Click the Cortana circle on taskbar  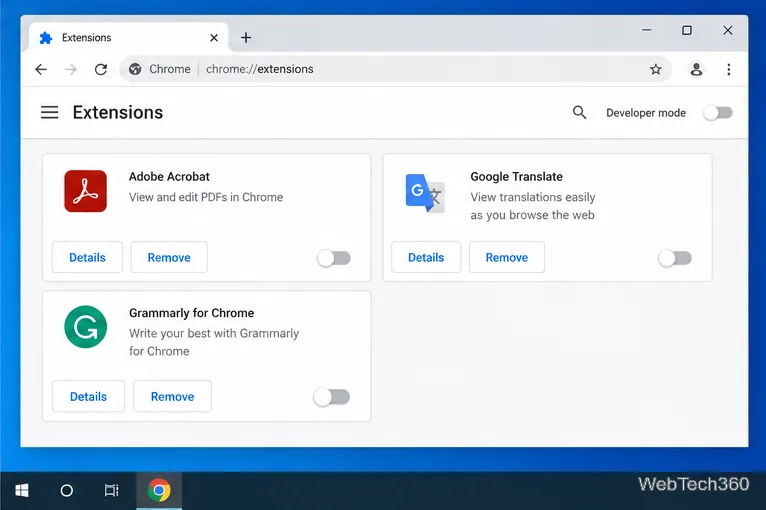[x=66, y=490]
